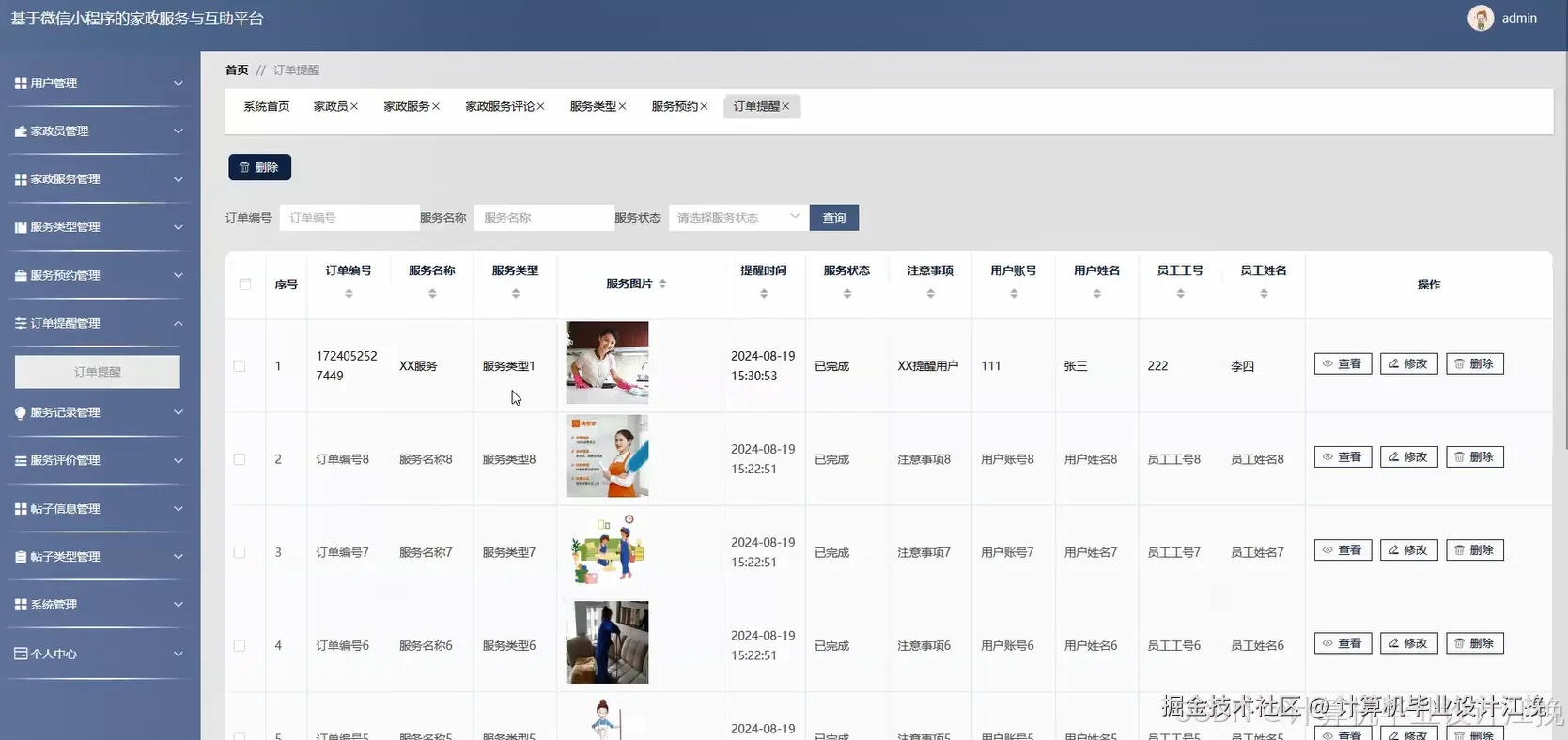Close the 家政员 tab with its X
The image size is (1568, 740).
click(x=354, y=107)
